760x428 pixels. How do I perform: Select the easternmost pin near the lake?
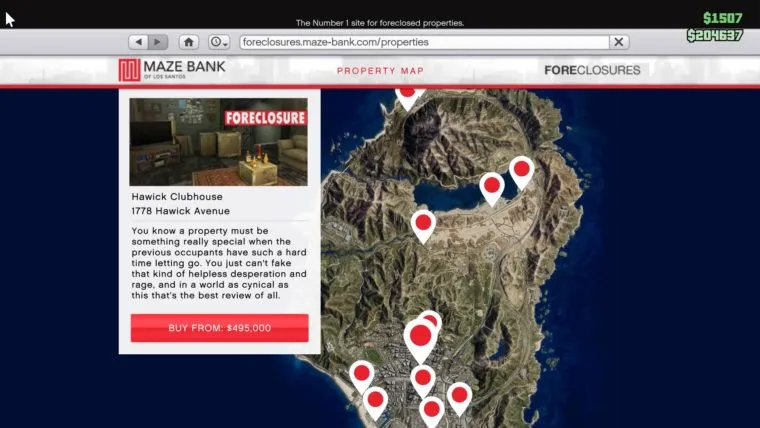(x=521, y=170)
